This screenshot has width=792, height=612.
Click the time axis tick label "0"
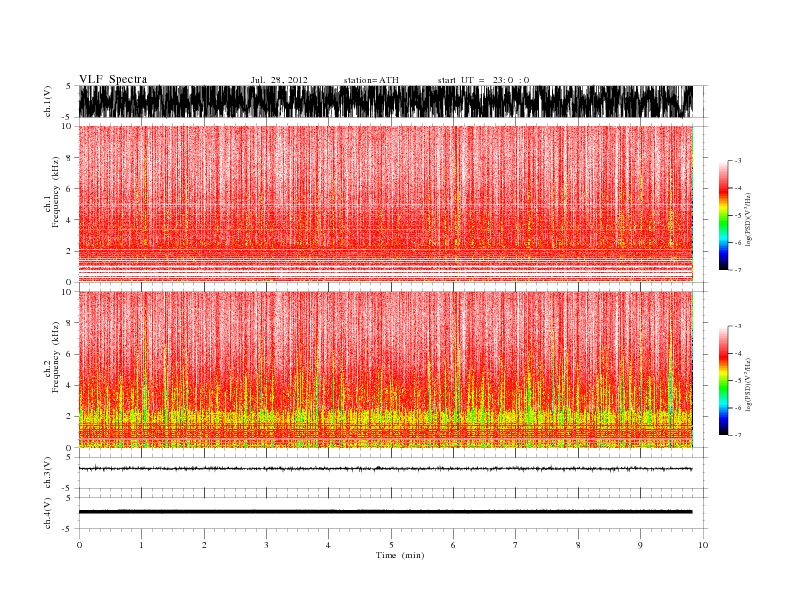(x=79, y=545)
